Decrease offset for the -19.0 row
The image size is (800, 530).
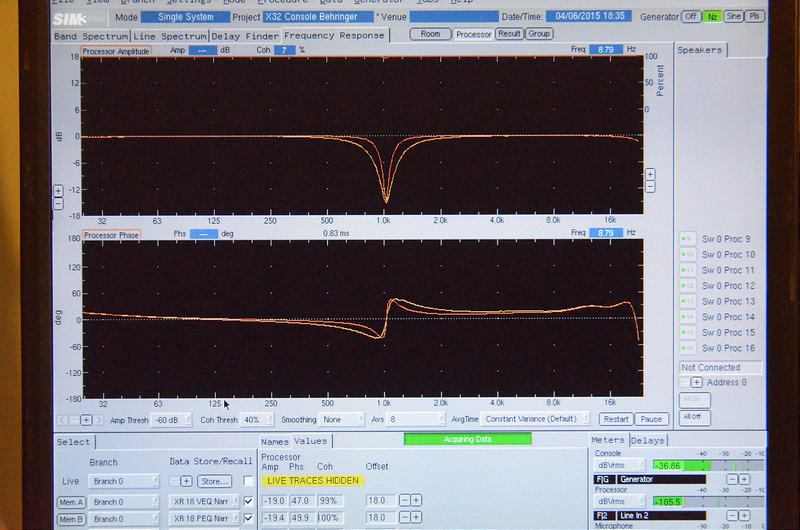pos(404,500)
